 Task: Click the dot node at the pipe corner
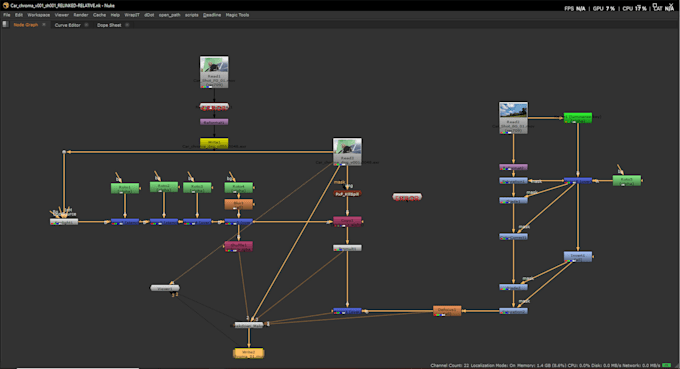pos(64,152)
